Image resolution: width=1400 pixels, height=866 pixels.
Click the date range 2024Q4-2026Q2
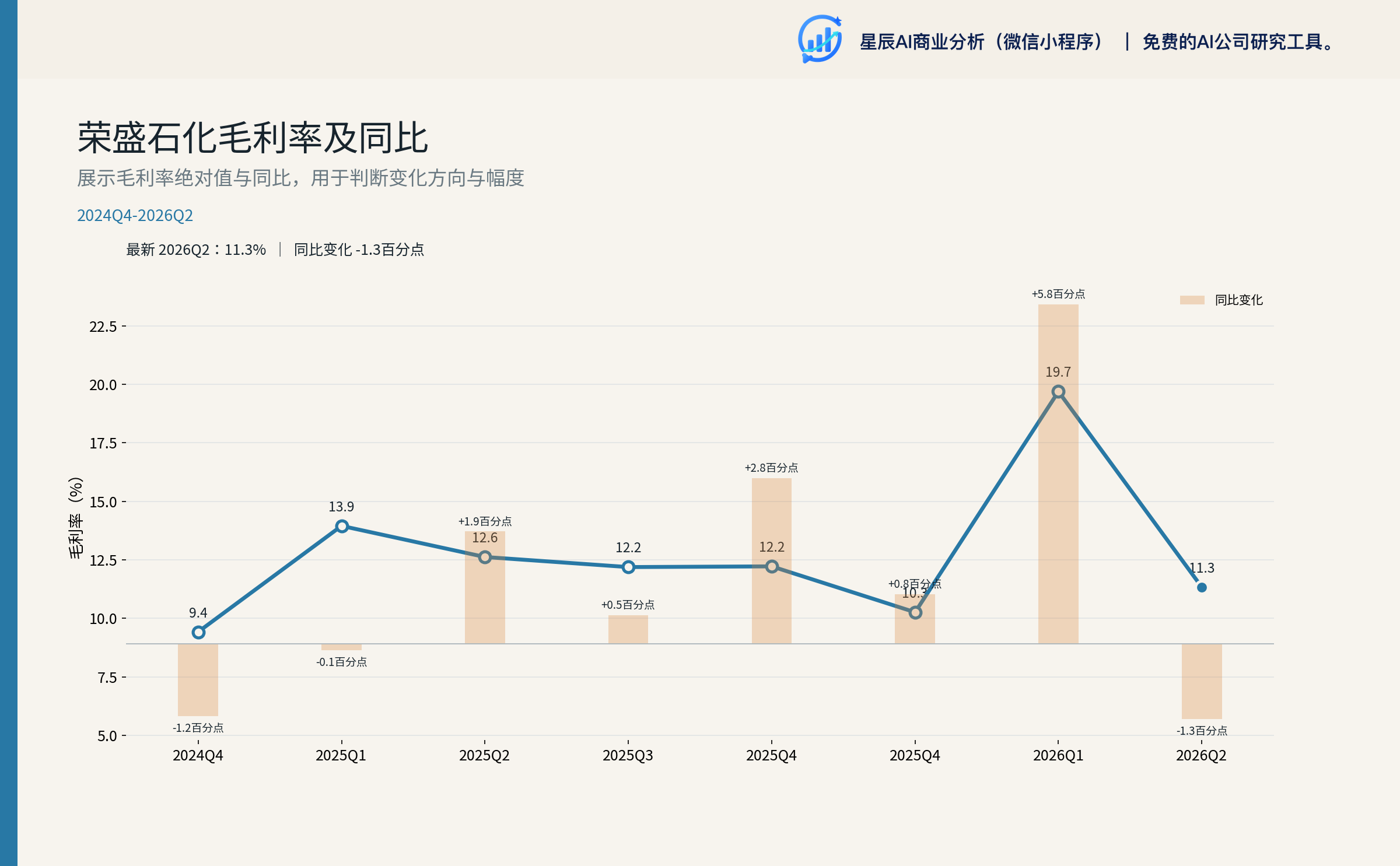click(x=135, y=215)
